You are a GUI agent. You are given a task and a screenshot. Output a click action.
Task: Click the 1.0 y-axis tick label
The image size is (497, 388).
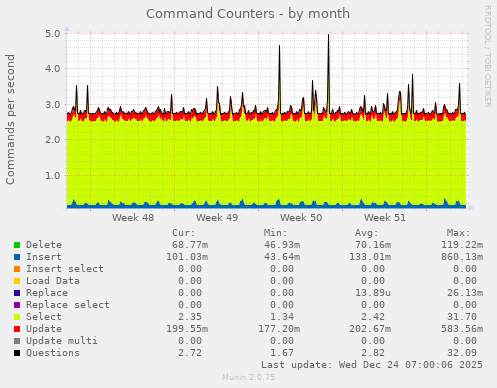click(x=53, y=175)
